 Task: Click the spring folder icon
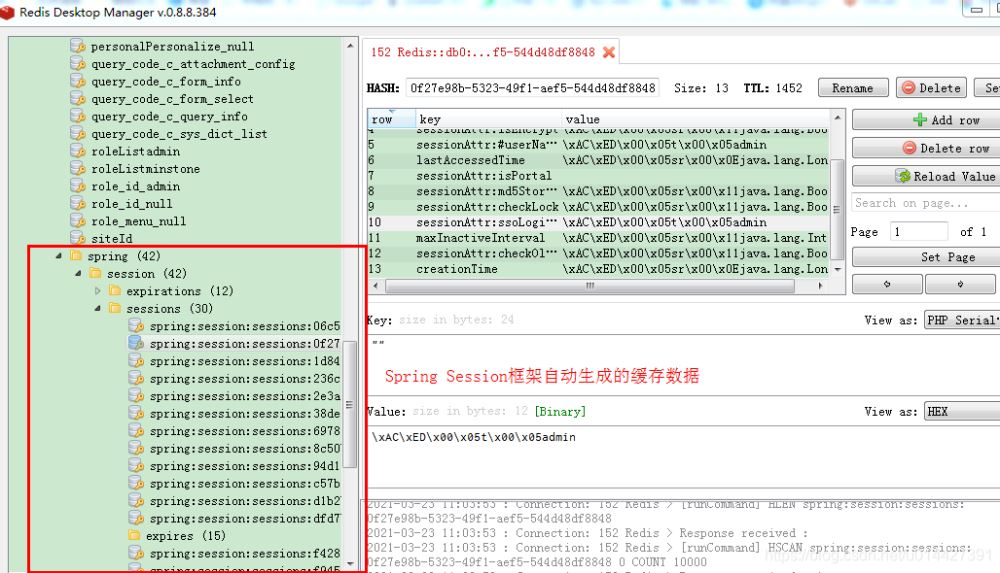[x=76, y=255]
